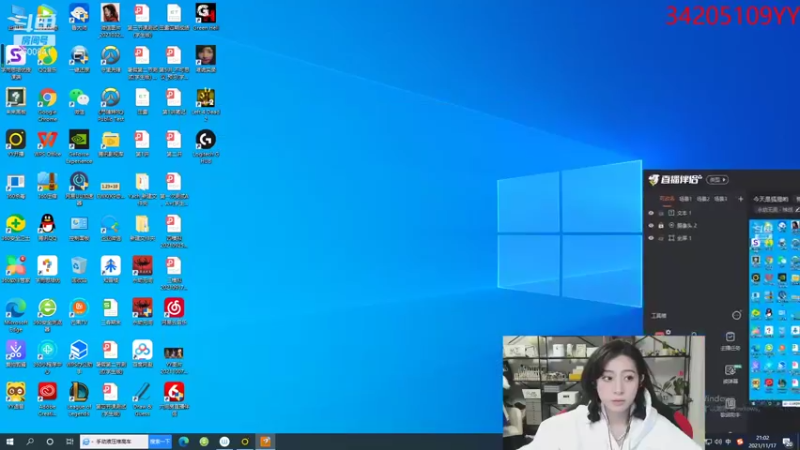The image size is (800, 450).
Task: Select the yellow ring YY broadcast icon
Action: click(x=16, y=139)
